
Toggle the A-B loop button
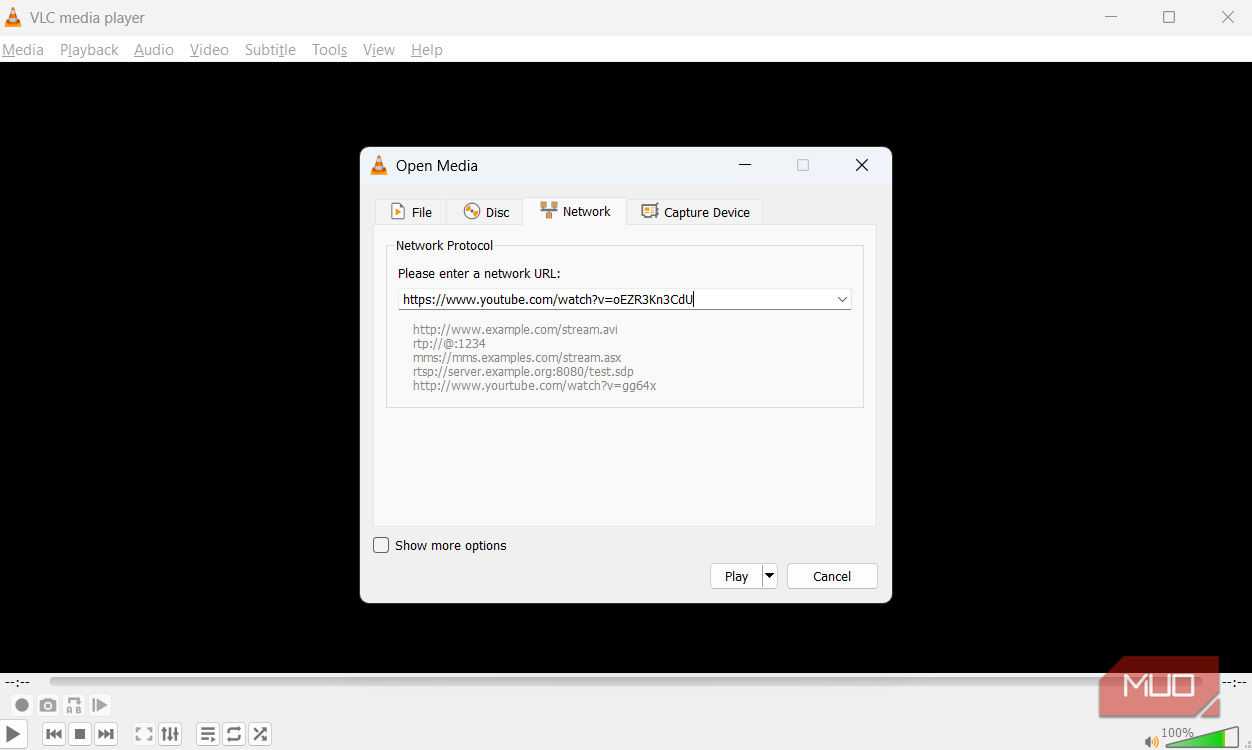(74, 705)
